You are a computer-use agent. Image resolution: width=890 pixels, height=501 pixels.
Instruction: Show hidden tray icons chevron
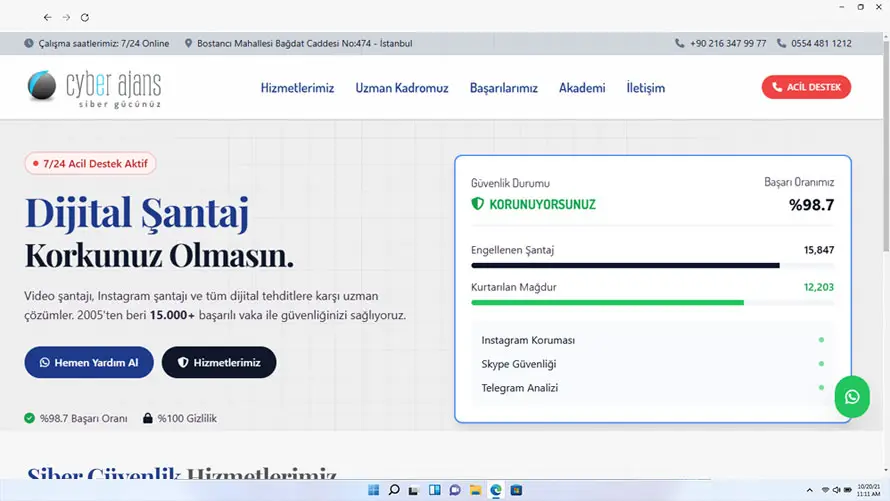[809, 490]
